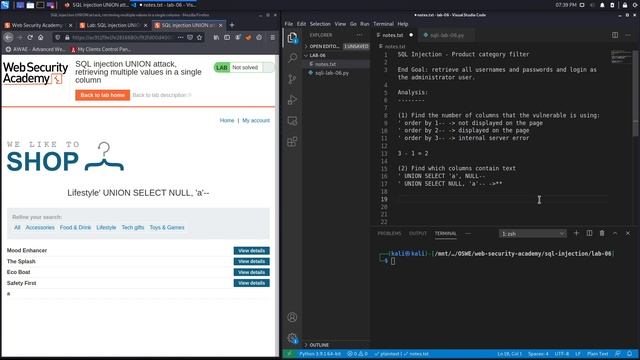Open the My account link
The image size is (640, 360).
256,120
